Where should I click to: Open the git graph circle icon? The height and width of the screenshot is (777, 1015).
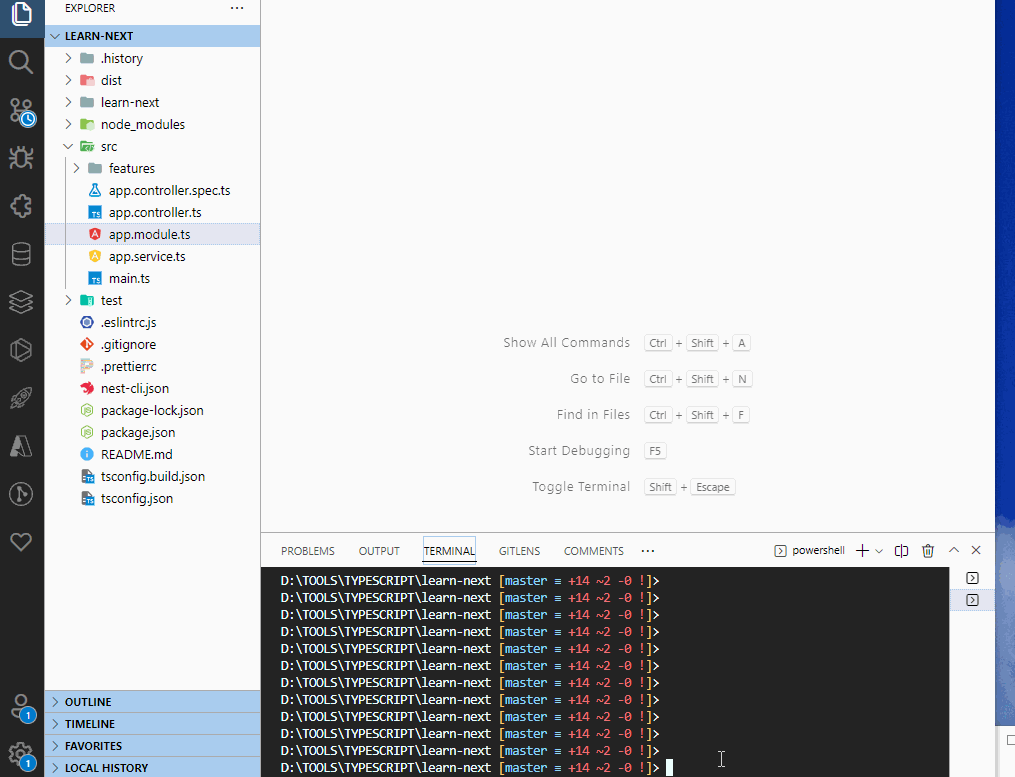[x=21, y=494]
